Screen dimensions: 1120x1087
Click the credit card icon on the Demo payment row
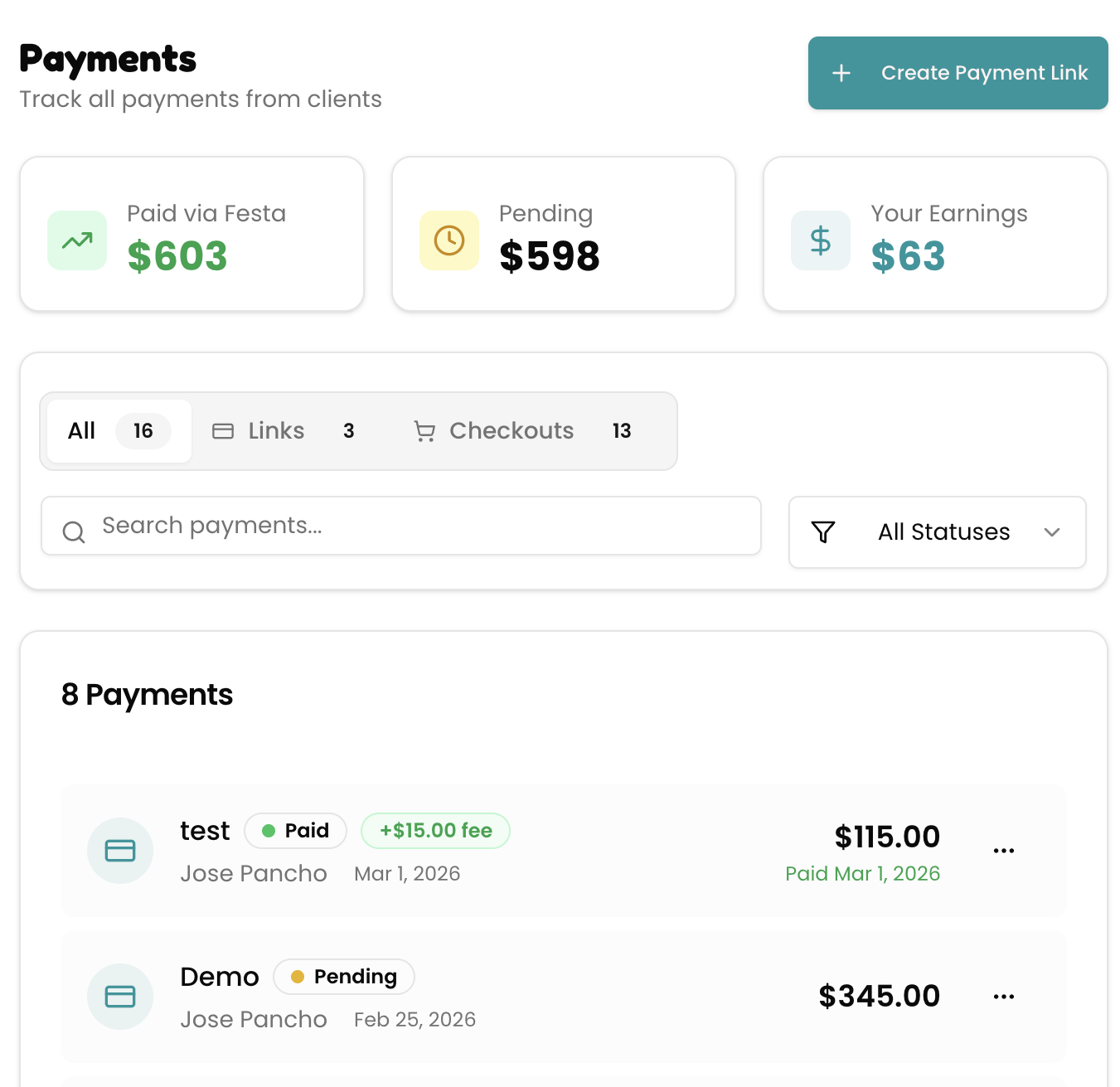point(120,997)
